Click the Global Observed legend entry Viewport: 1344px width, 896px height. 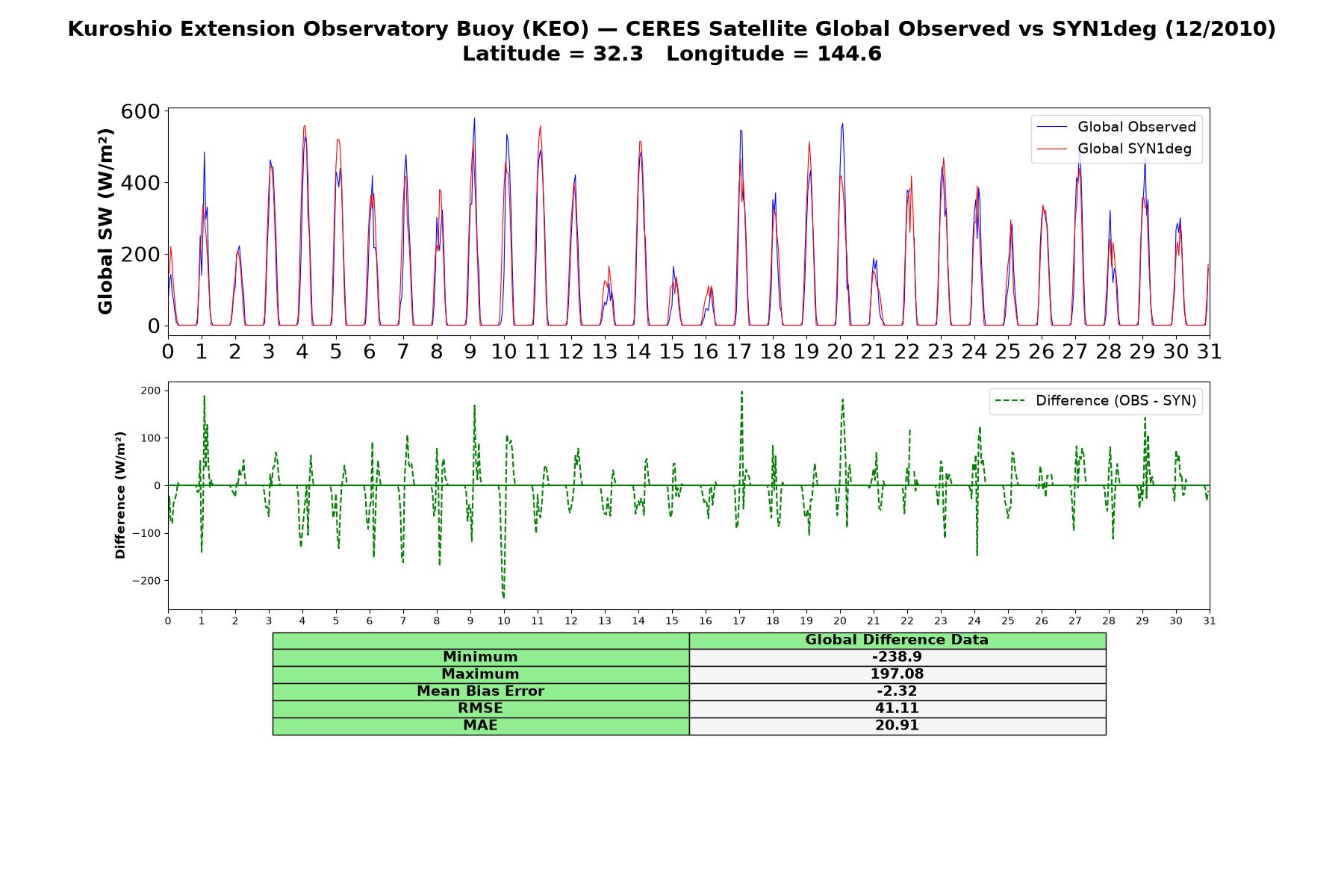(1117, 127)
